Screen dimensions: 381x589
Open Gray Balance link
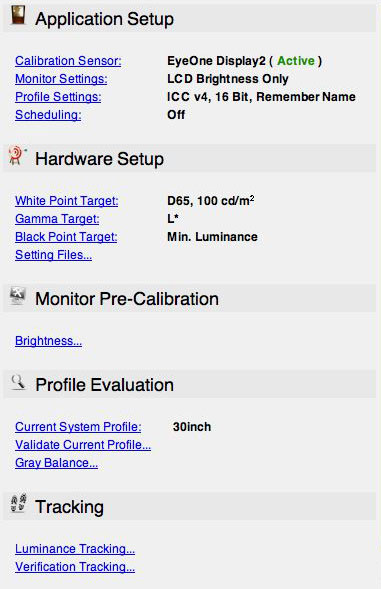[56, 463]
